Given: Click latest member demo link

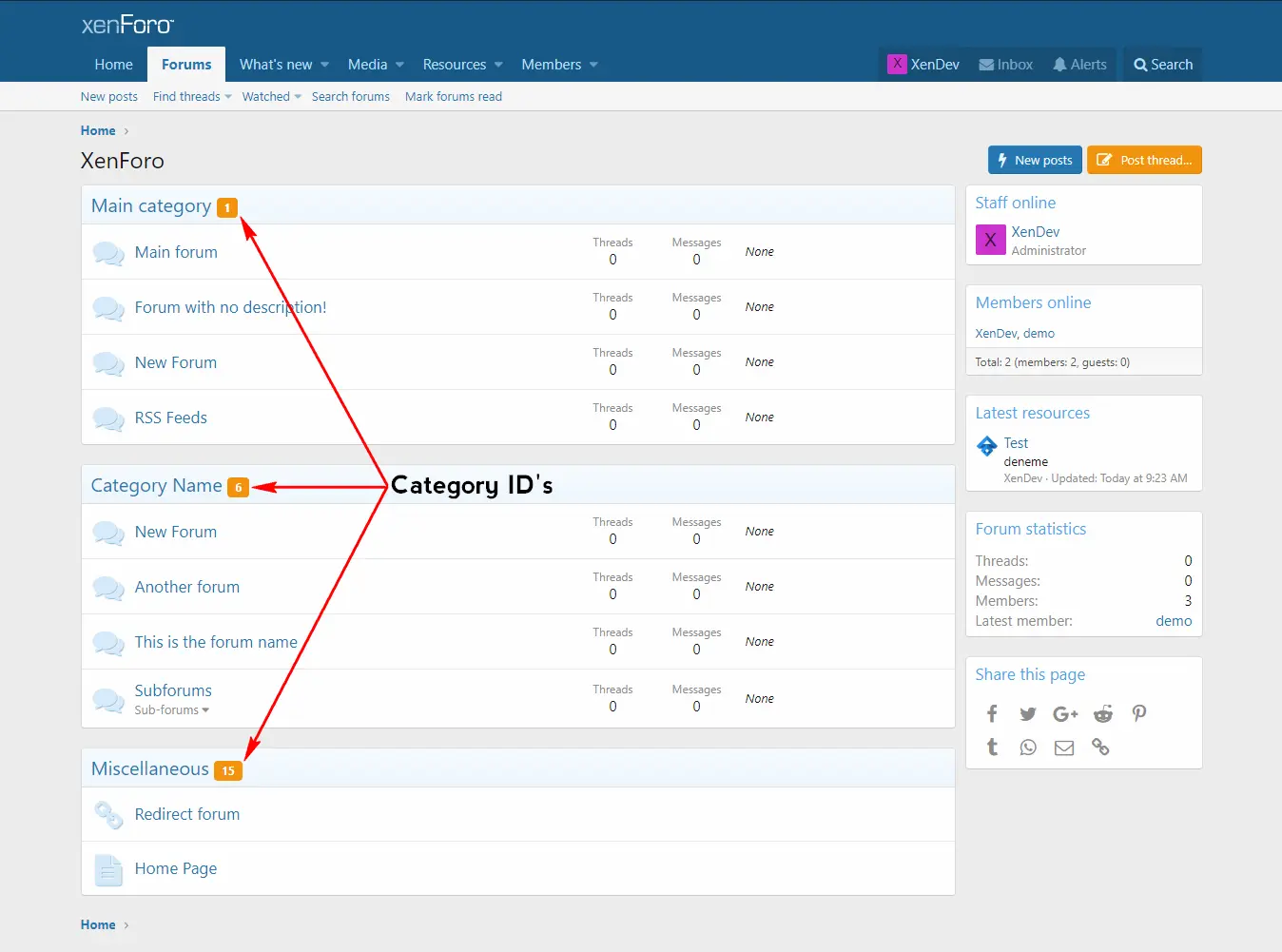Looking at the screenshot, I should tap(1174, 622).
